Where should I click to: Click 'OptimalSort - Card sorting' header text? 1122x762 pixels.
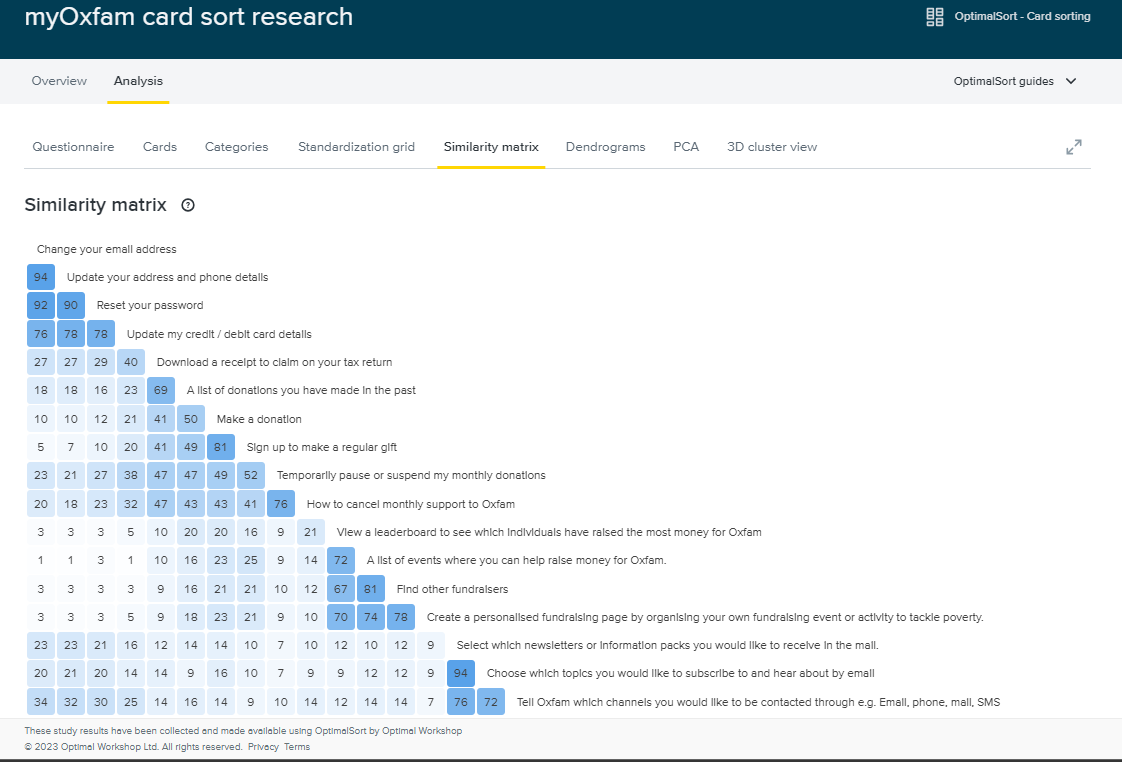click(1023, 16)
